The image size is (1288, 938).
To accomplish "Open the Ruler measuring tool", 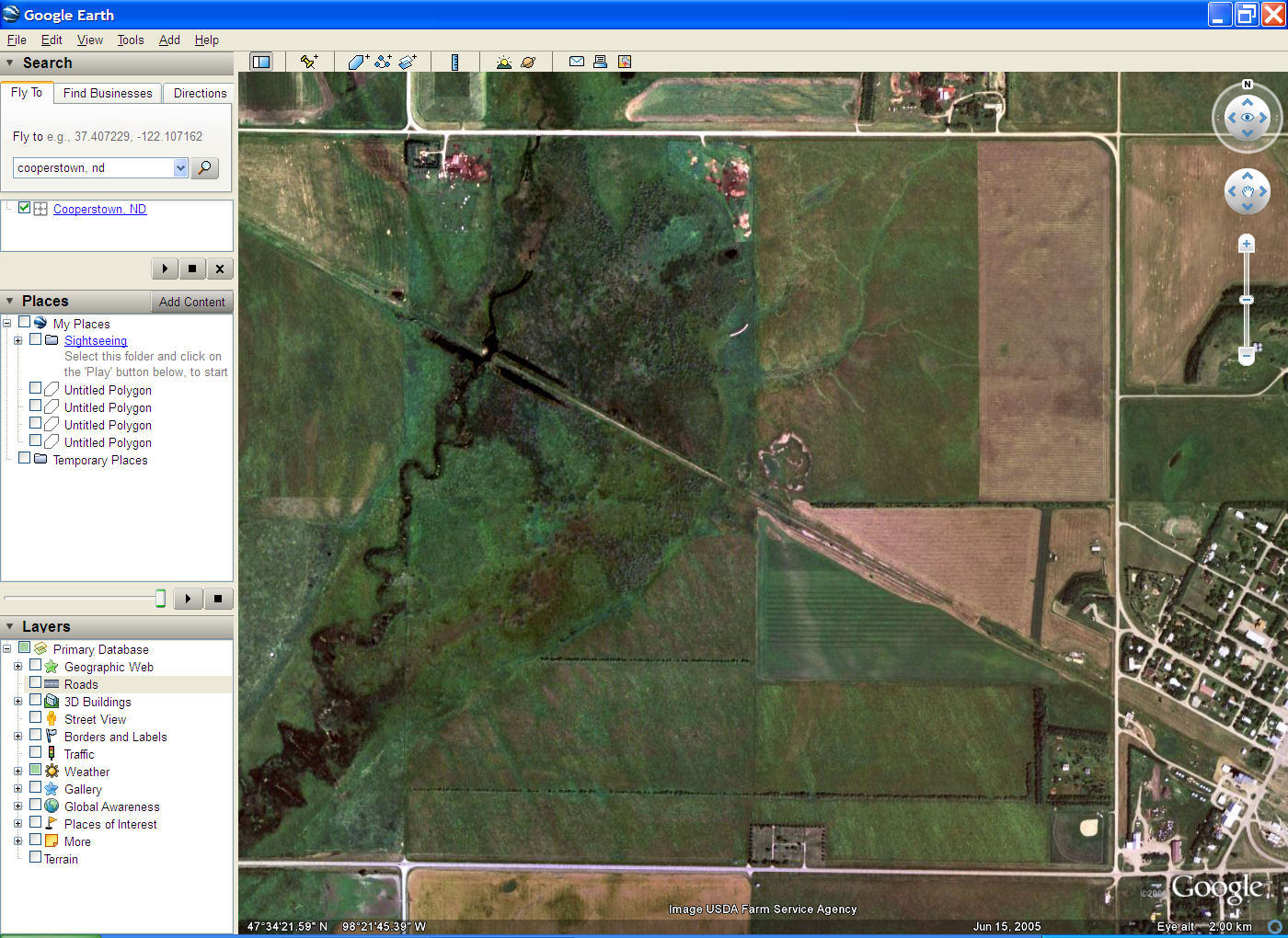I will click(x=454, y=62).
